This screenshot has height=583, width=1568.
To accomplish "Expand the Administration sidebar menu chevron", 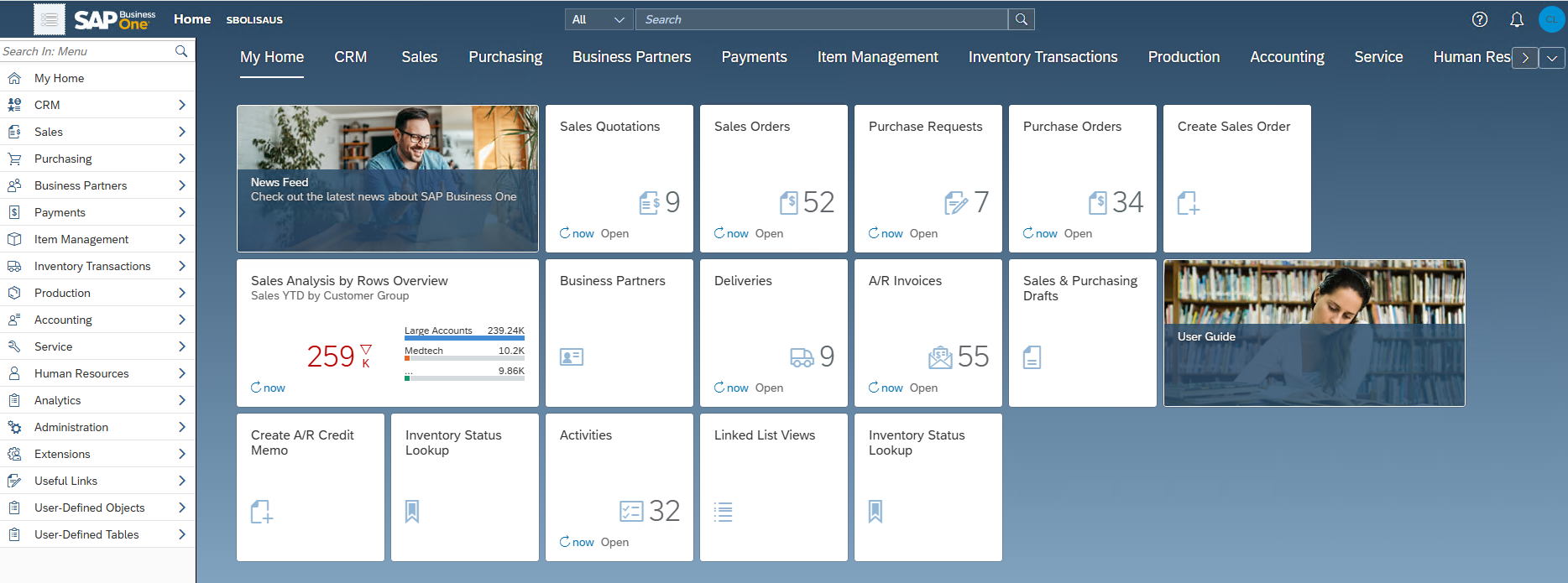I will pyautogui.click(x=182, y=427).
